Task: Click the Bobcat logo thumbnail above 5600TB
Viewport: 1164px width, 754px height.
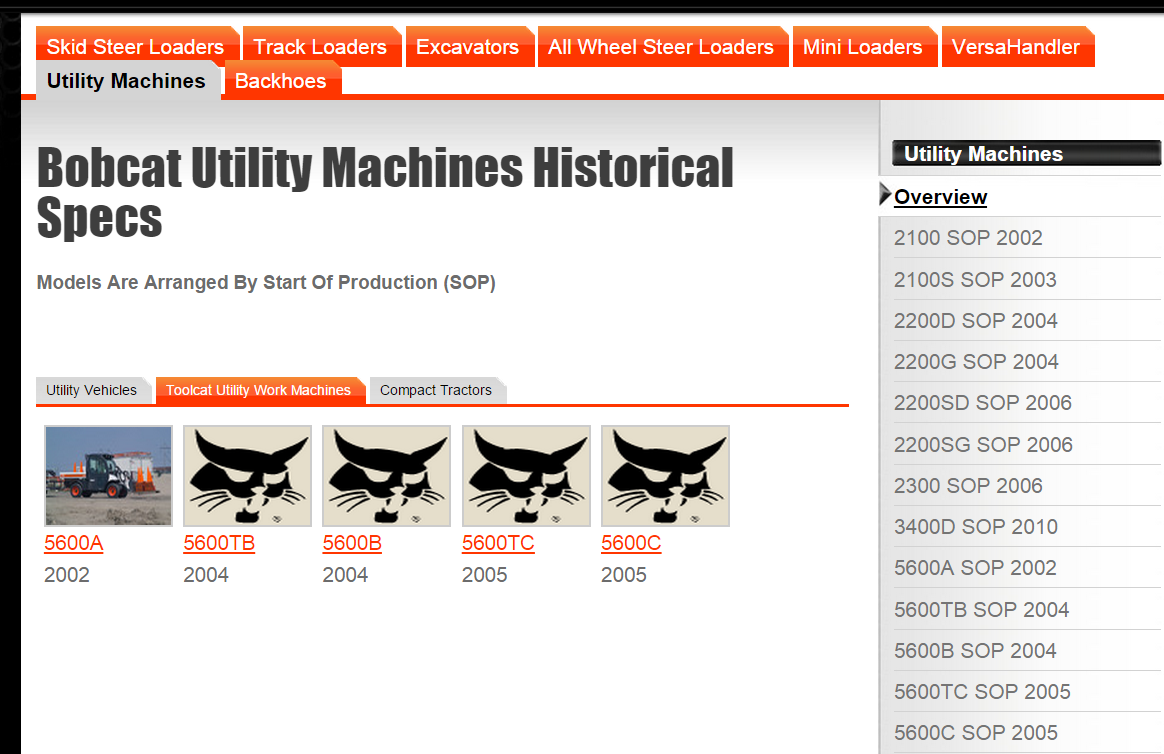Action: (247, 476)
